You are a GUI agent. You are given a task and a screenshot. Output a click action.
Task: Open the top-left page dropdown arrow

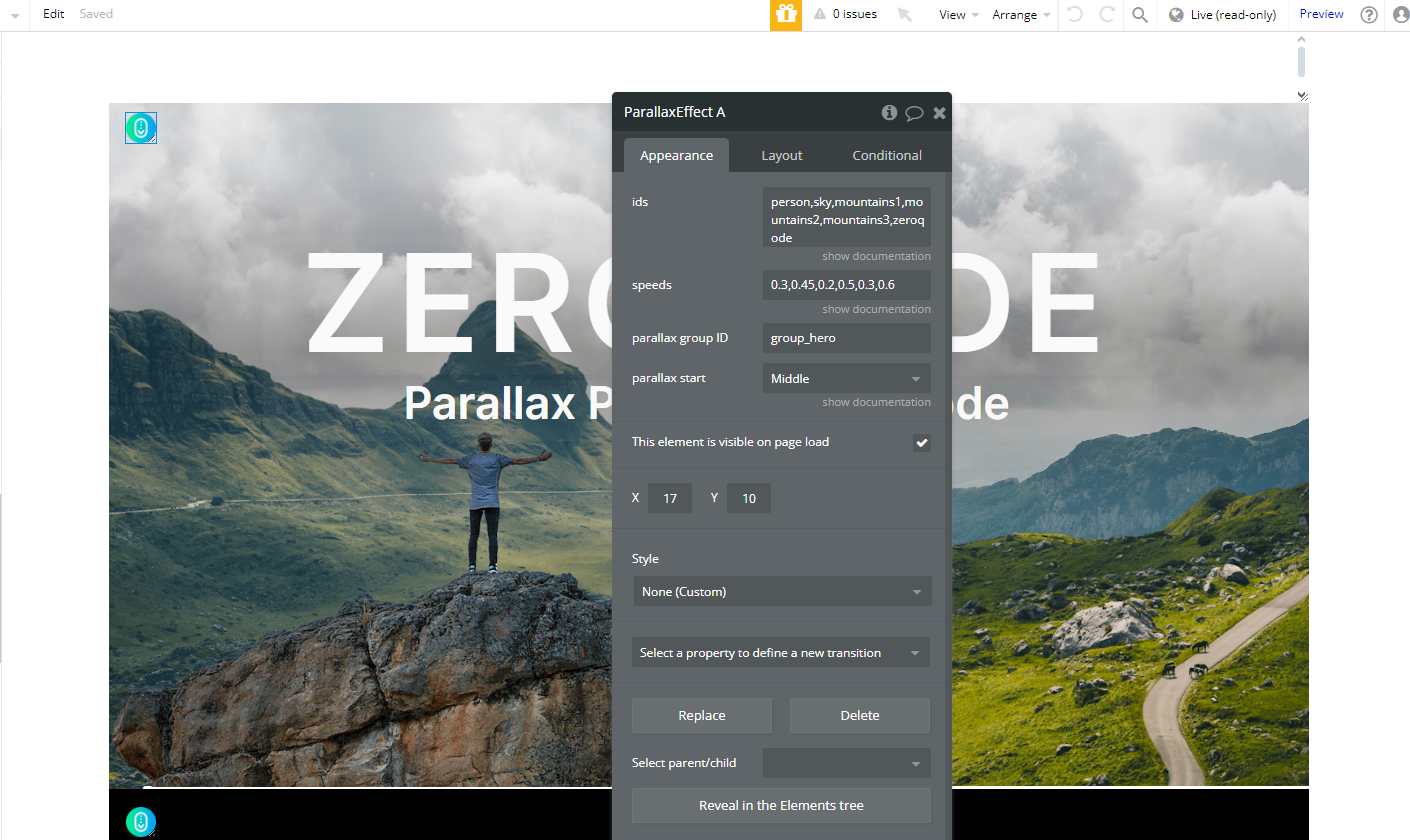point(14,15)
